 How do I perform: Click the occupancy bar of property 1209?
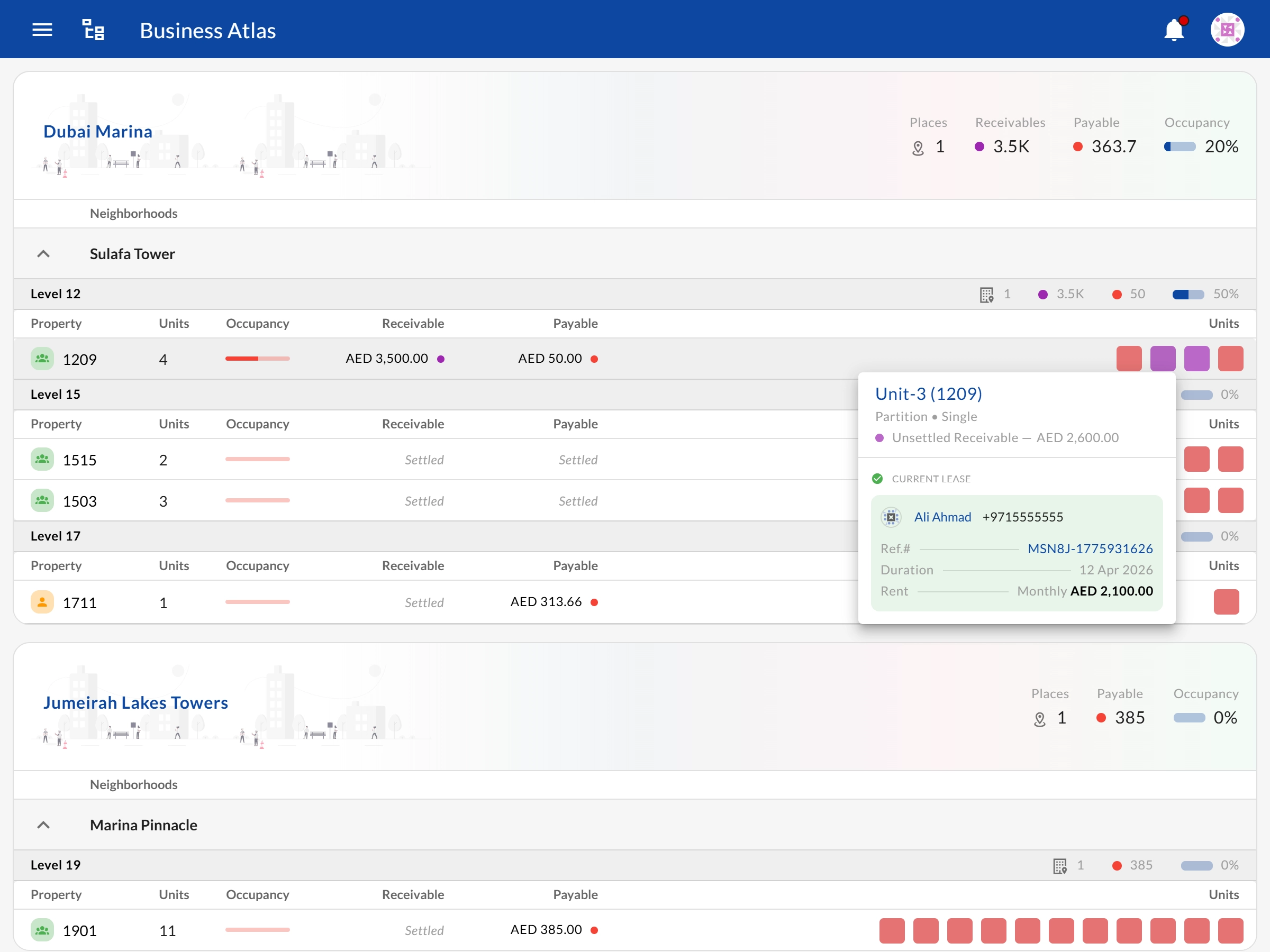(x=257, y=359)
